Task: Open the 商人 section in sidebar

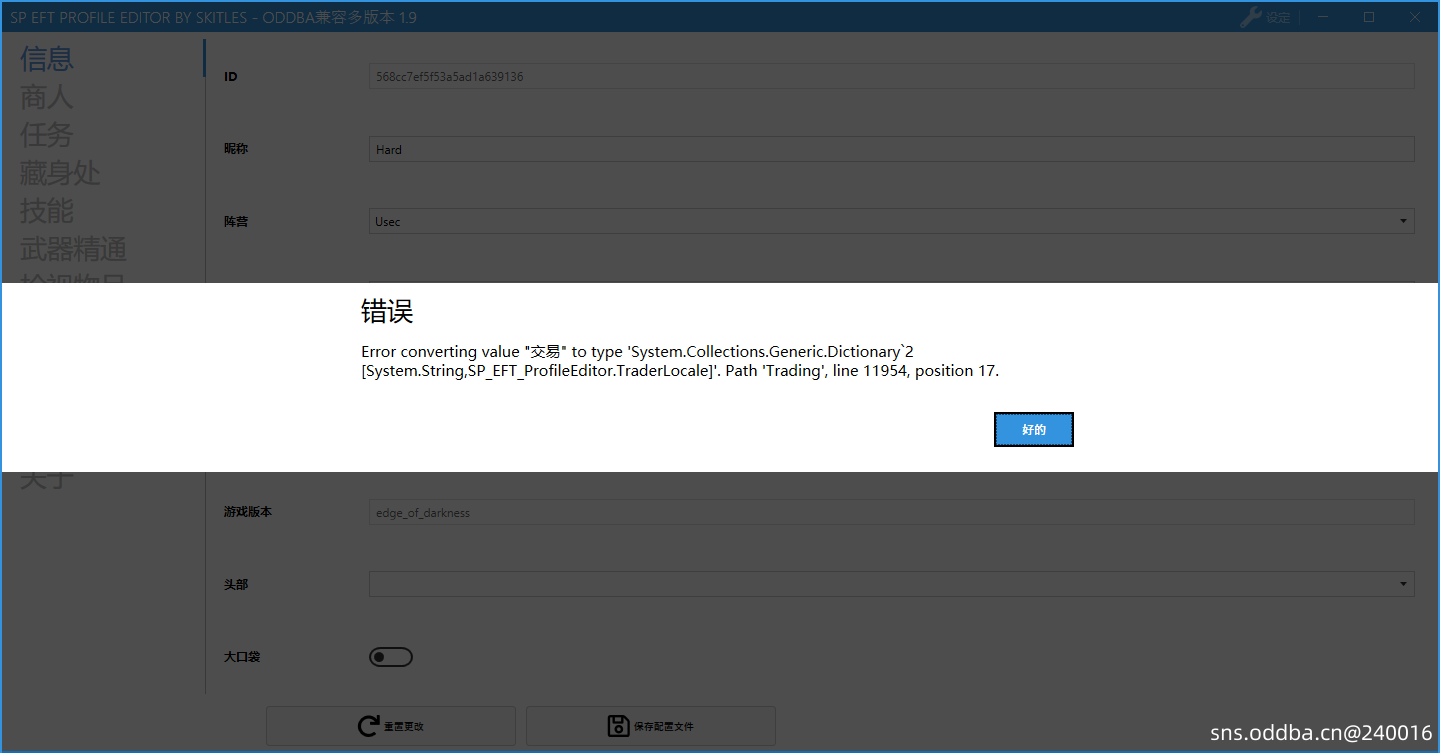Action: pyautogui.click(x=47, y=97)
